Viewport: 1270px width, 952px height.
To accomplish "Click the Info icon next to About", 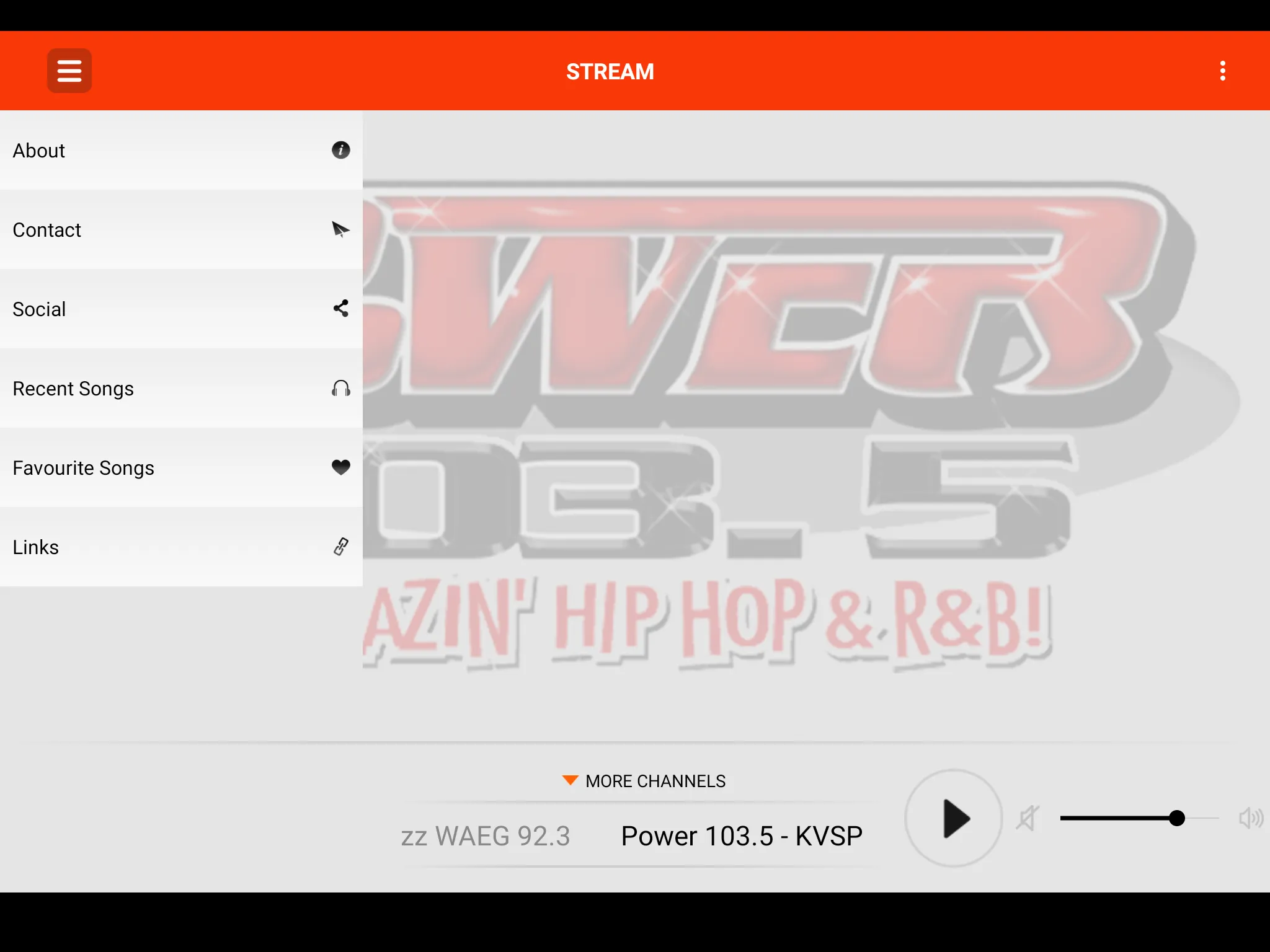I will [340, 150].
